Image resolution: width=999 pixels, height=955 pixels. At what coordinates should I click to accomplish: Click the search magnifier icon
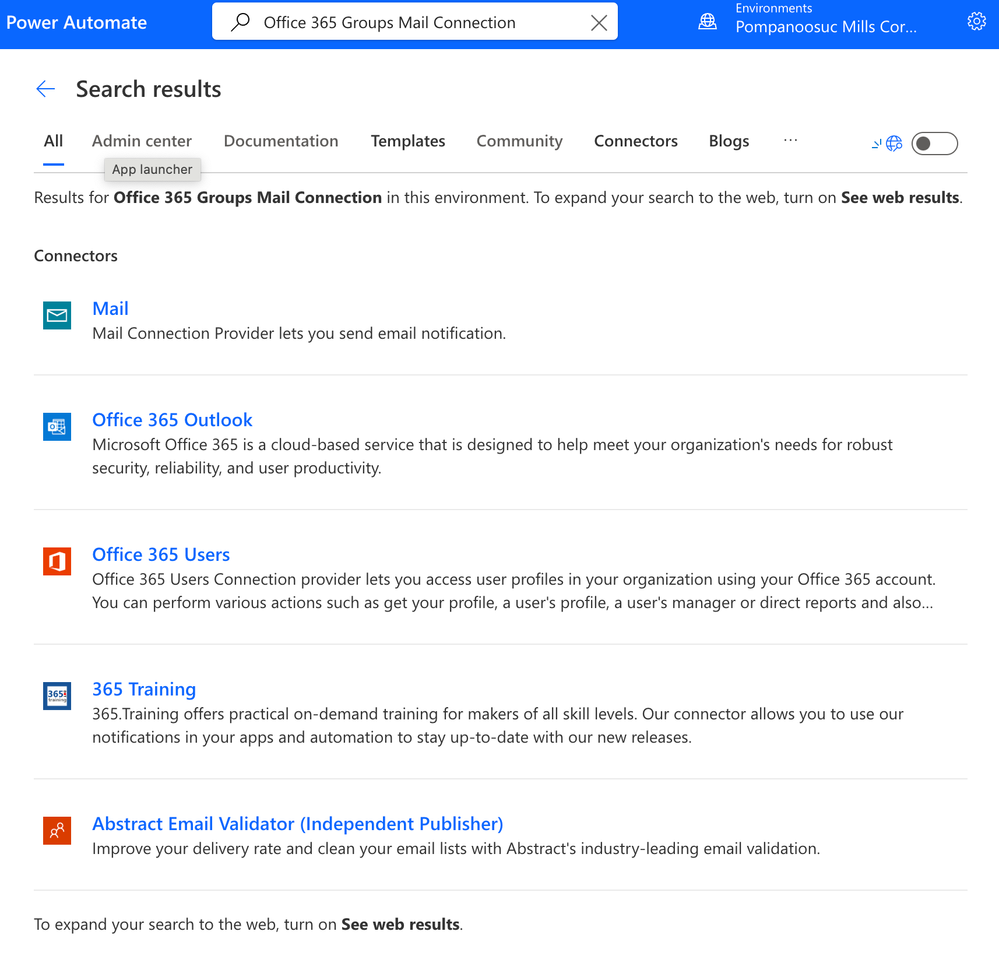pos(240,22)
